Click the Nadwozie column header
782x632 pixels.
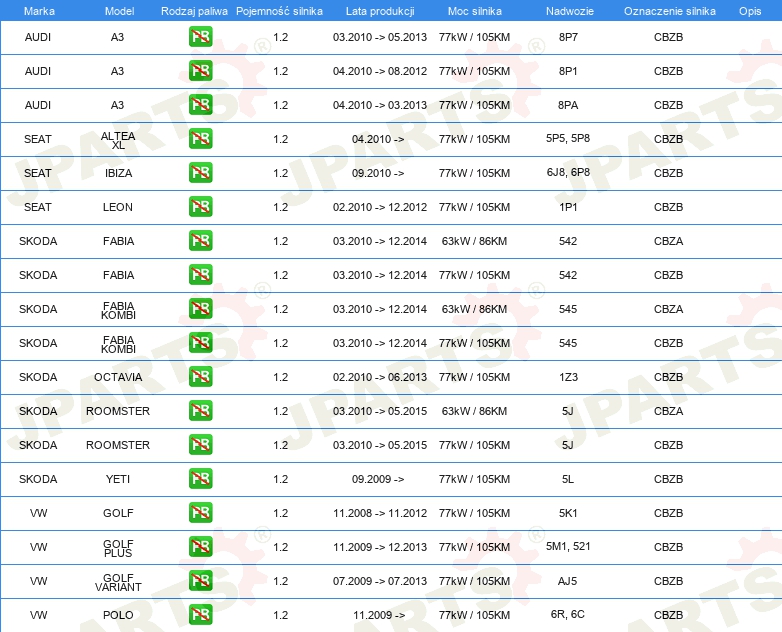[570, 11]
